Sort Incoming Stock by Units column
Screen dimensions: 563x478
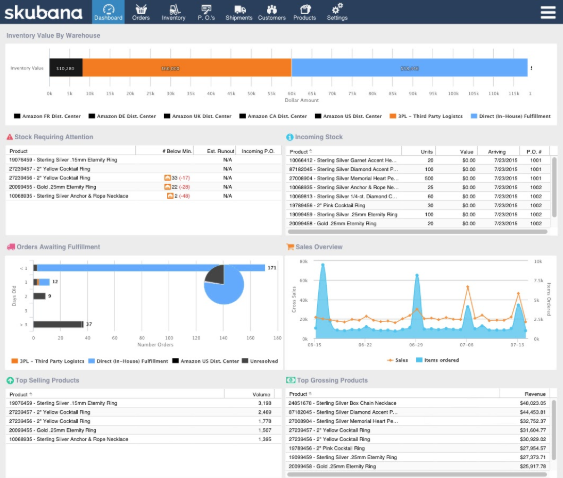tap(419, 151)
